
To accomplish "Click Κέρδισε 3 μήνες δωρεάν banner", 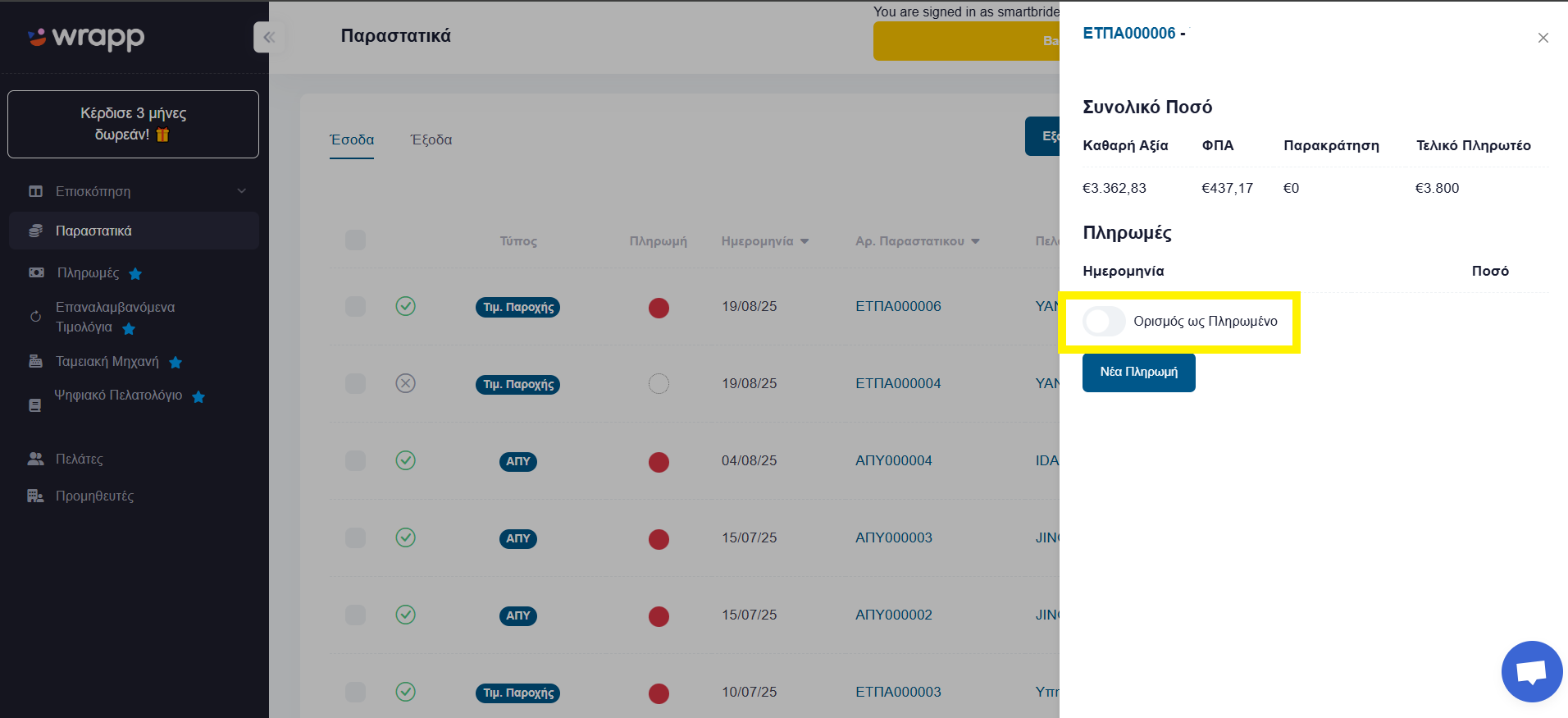I will [133, 124].
